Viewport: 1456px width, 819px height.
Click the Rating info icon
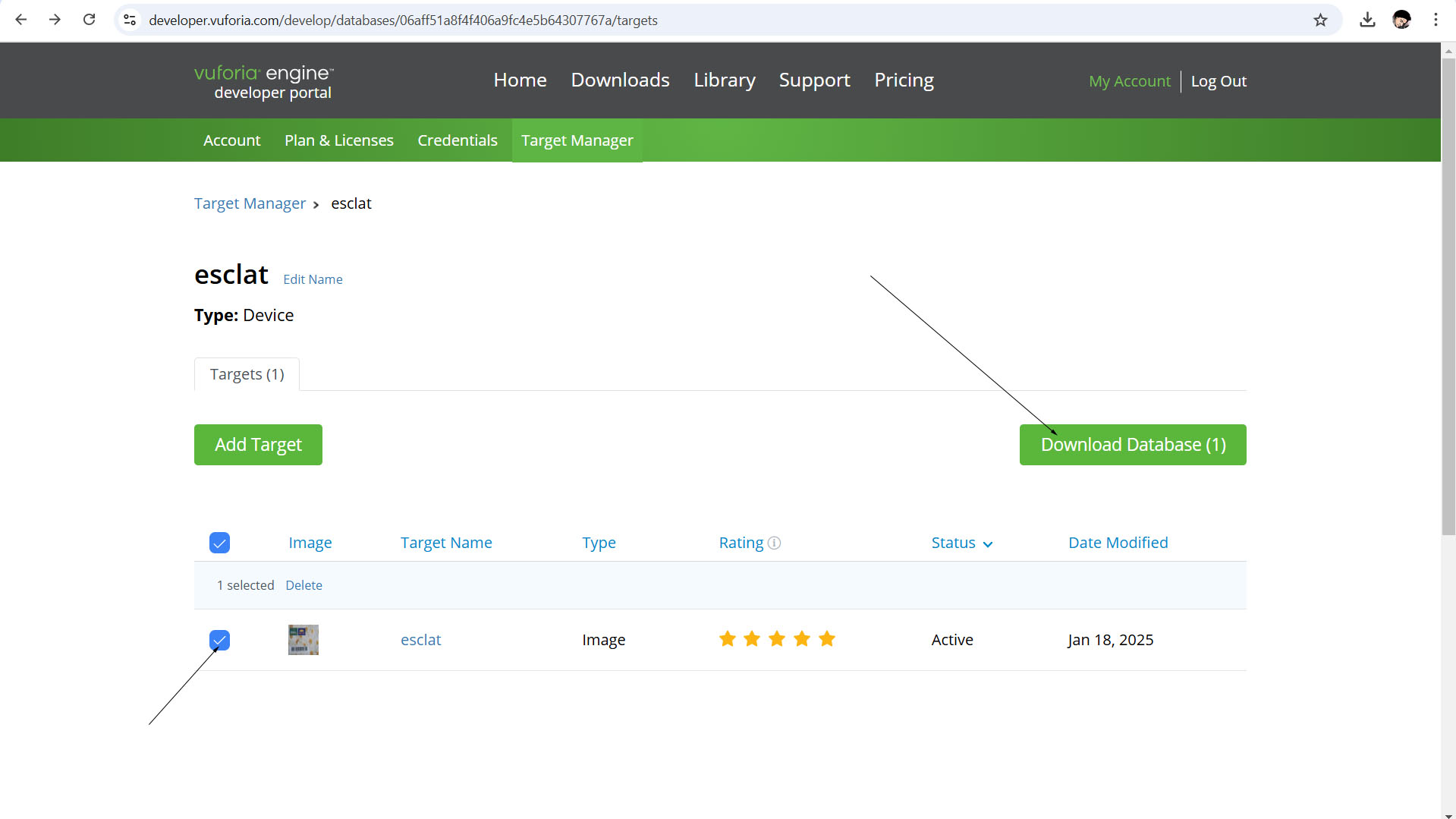coord(774,543)
